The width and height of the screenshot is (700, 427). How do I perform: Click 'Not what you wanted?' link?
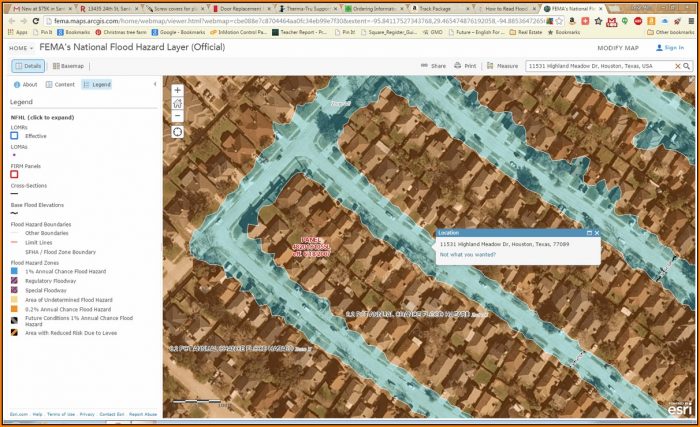pyautogui.click(x=468, y=254)
